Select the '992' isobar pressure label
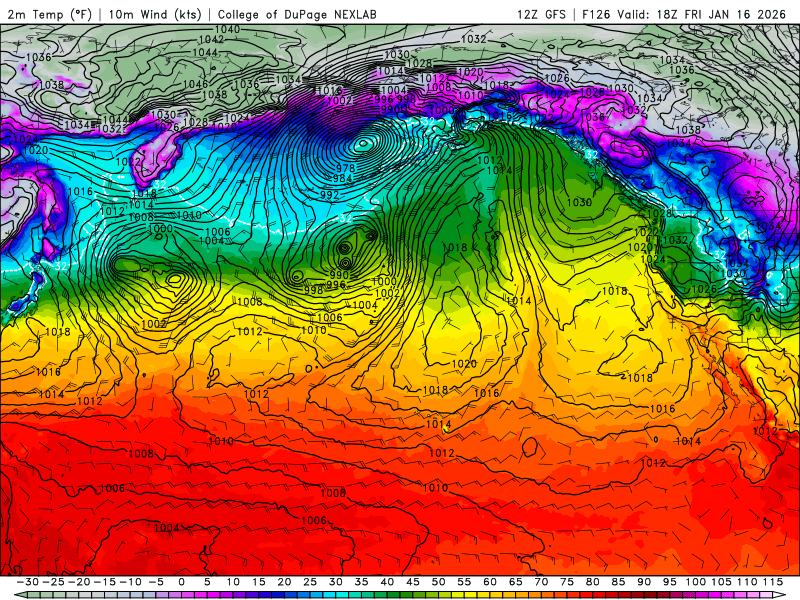This screenshot has height=600, width=800. pyautogui.click(x=330, y=194)
